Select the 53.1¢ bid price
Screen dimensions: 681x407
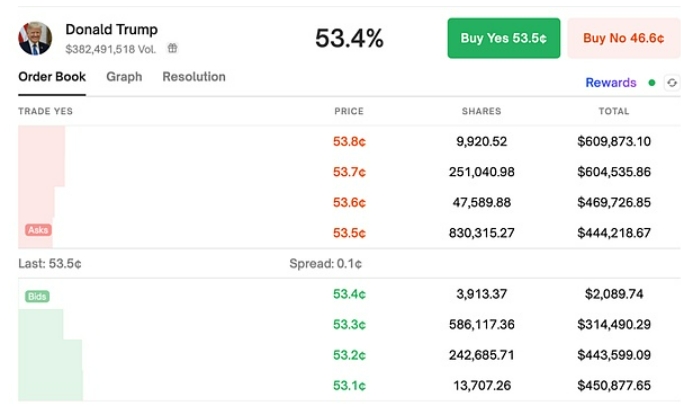349,386
